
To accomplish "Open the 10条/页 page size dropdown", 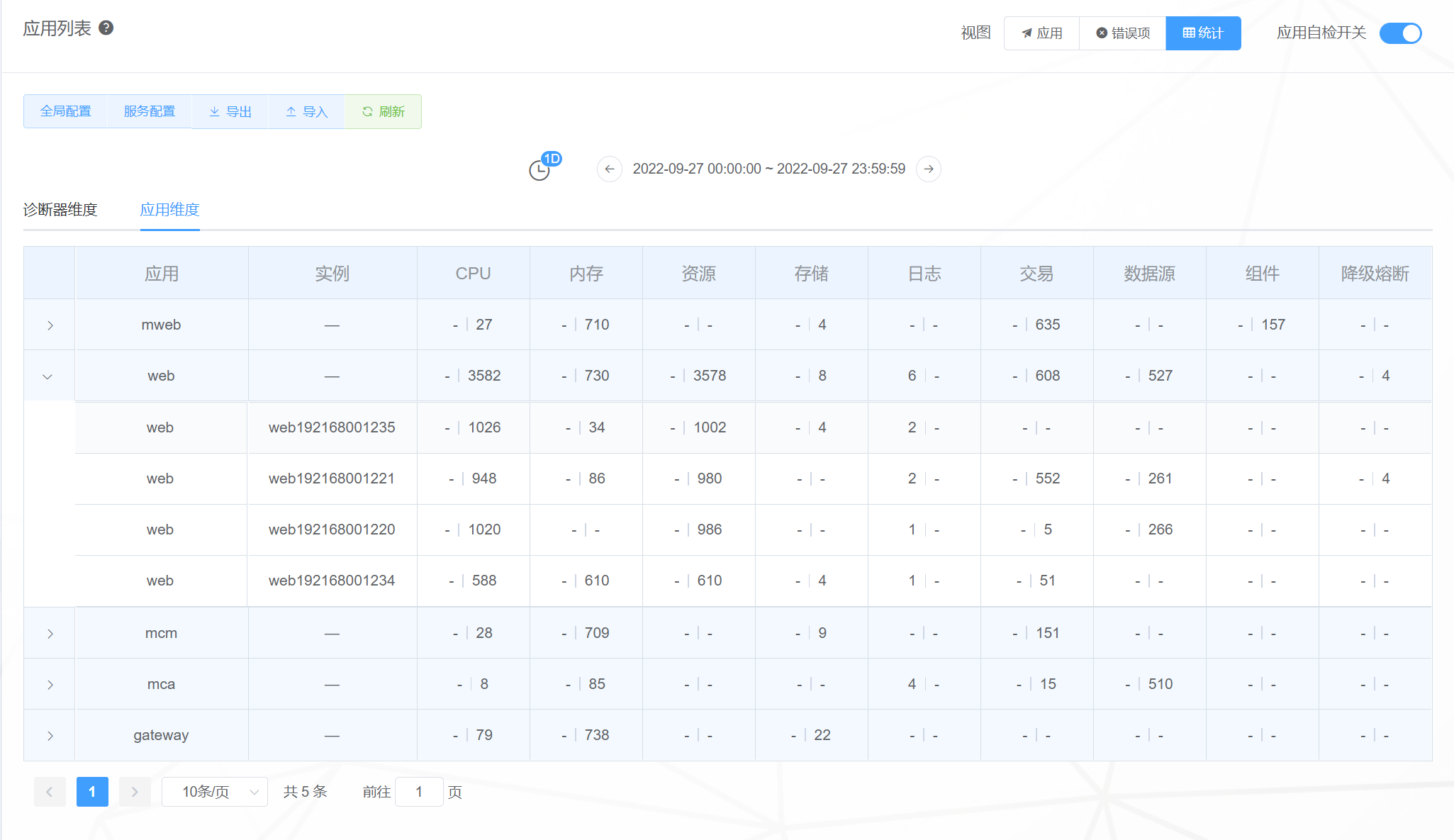I will [215, 792].
